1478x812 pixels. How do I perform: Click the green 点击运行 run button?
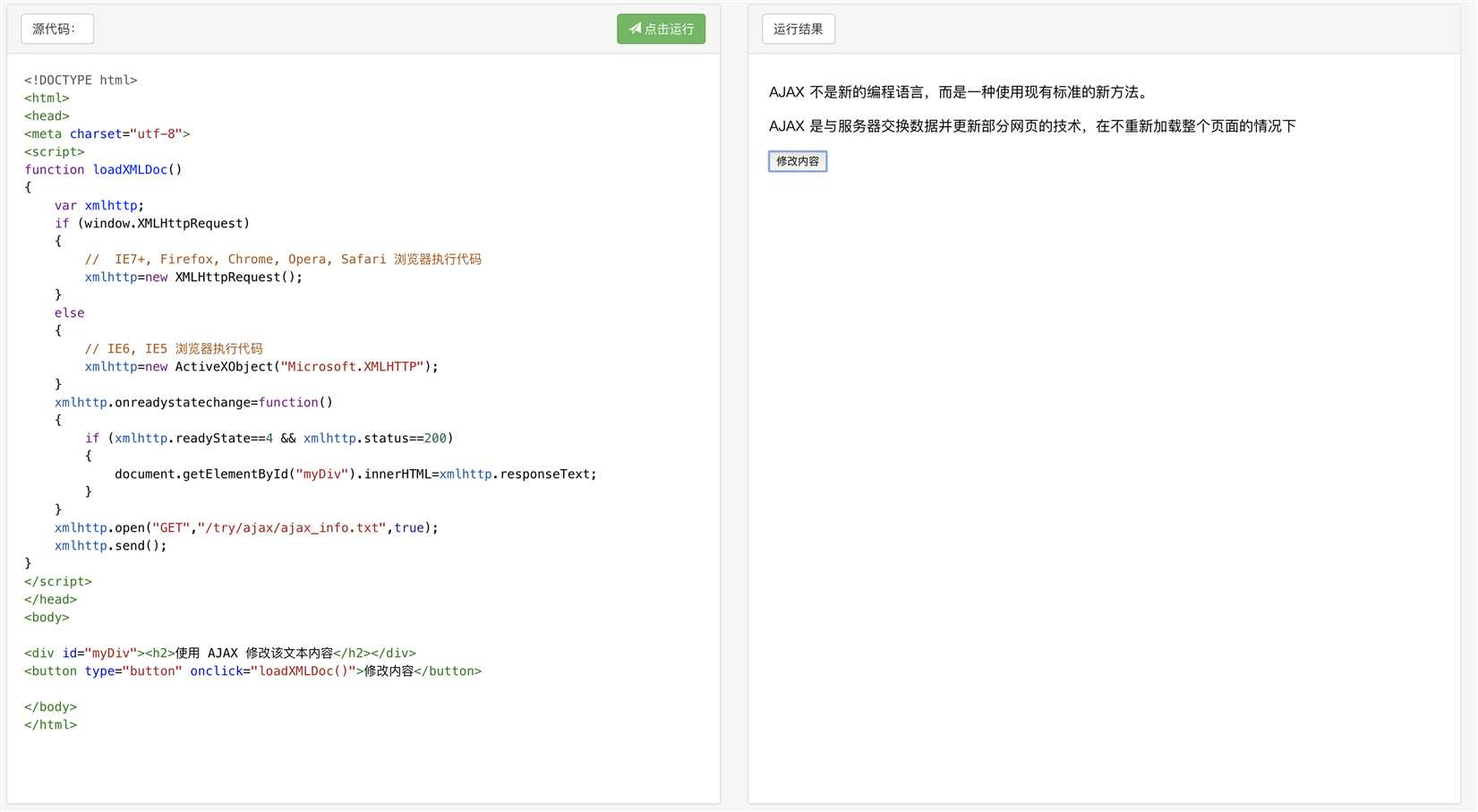(x=661, y=29)
